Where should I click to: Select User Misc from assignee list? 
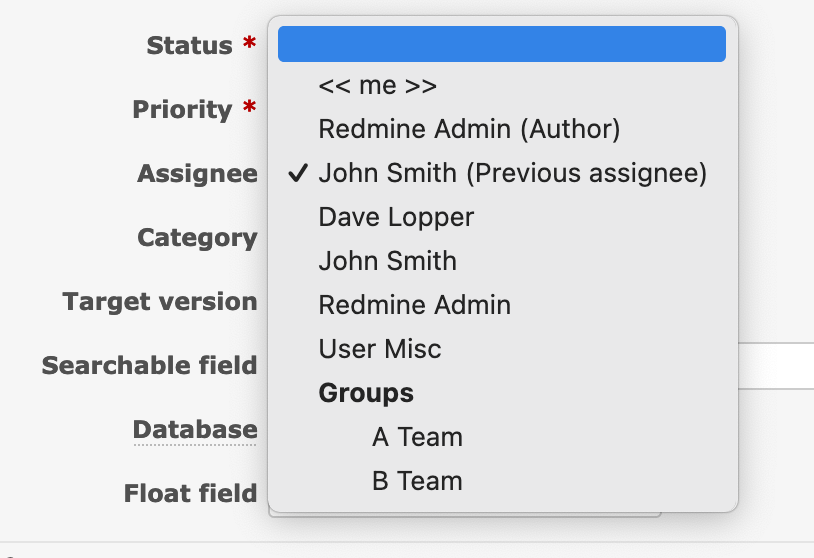[379, 349]
